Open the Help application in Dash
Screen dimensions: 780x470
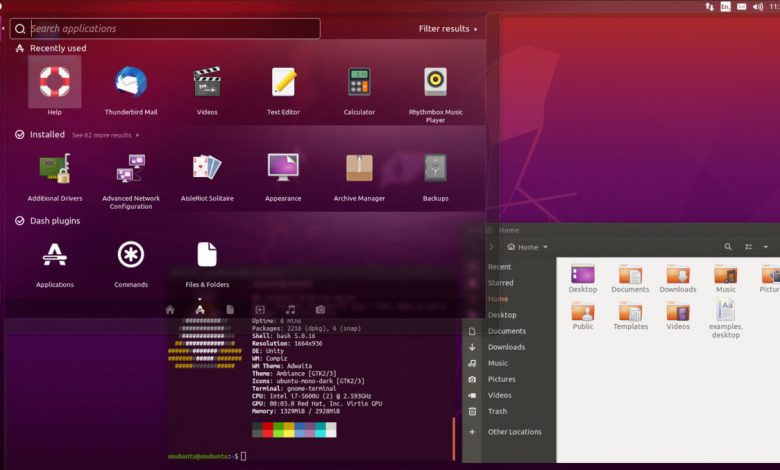coord(55,82)
